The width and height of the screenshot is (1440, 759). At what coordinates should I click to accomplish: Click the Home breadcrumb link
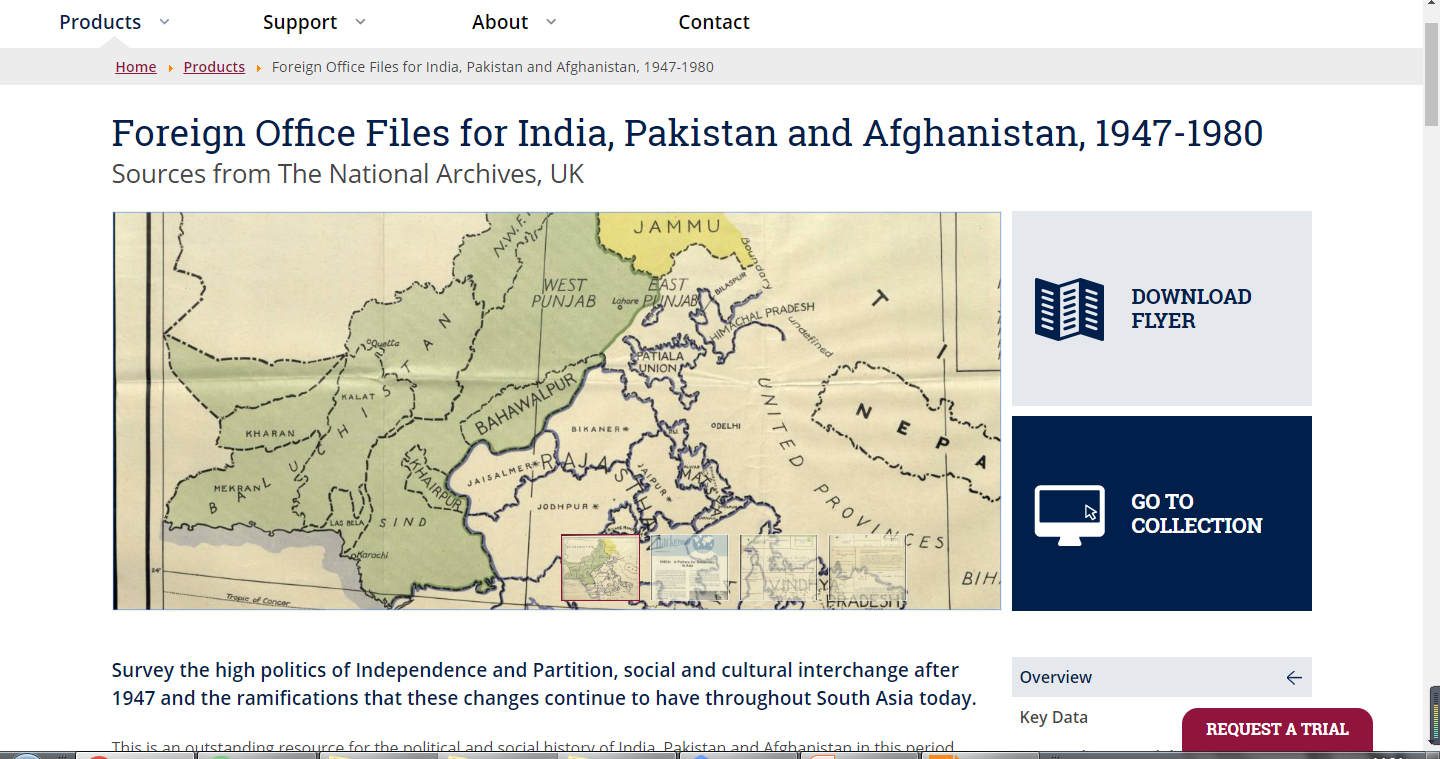(x=136, y=67)
